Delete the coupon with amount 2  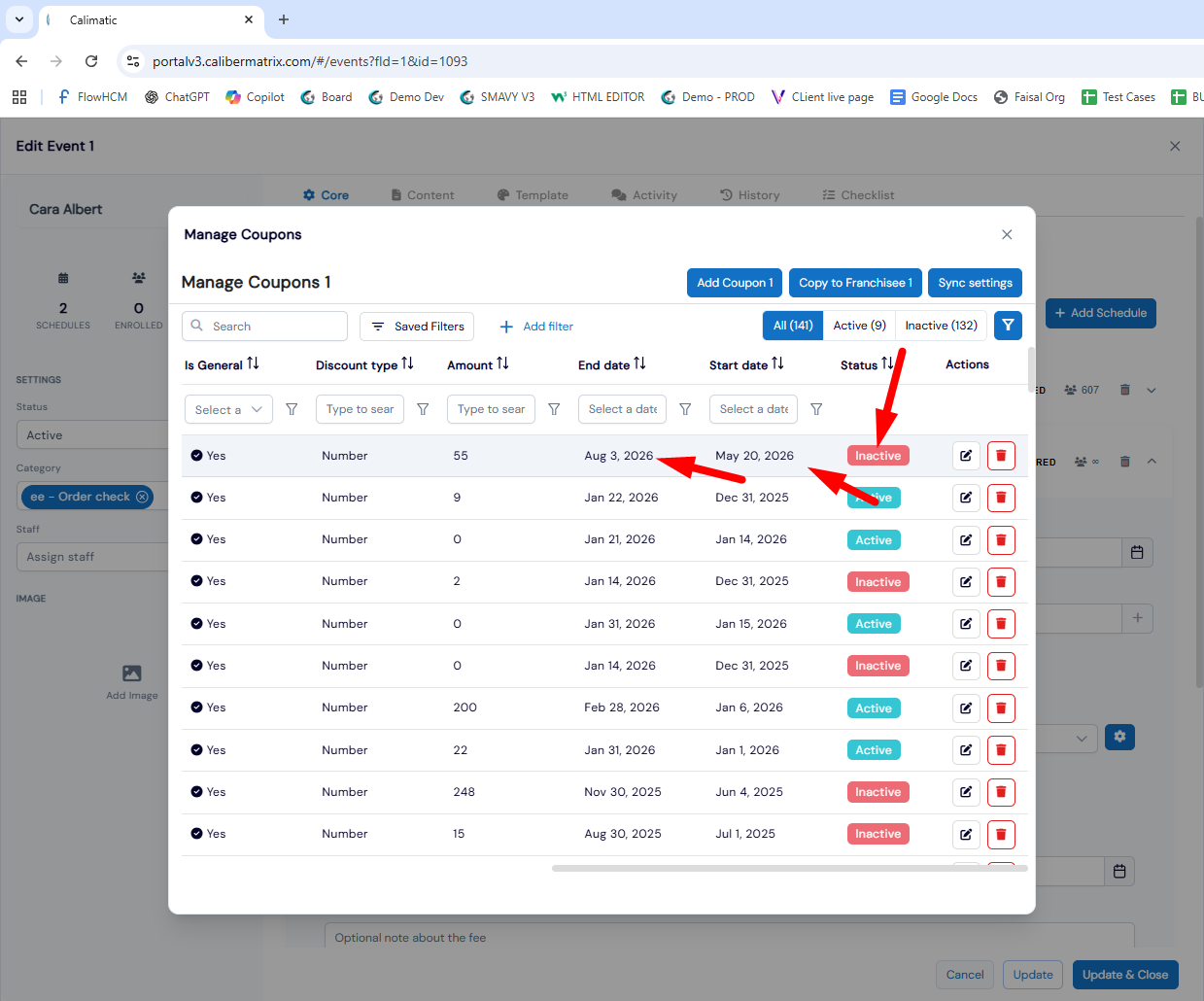coord(1001,582)
